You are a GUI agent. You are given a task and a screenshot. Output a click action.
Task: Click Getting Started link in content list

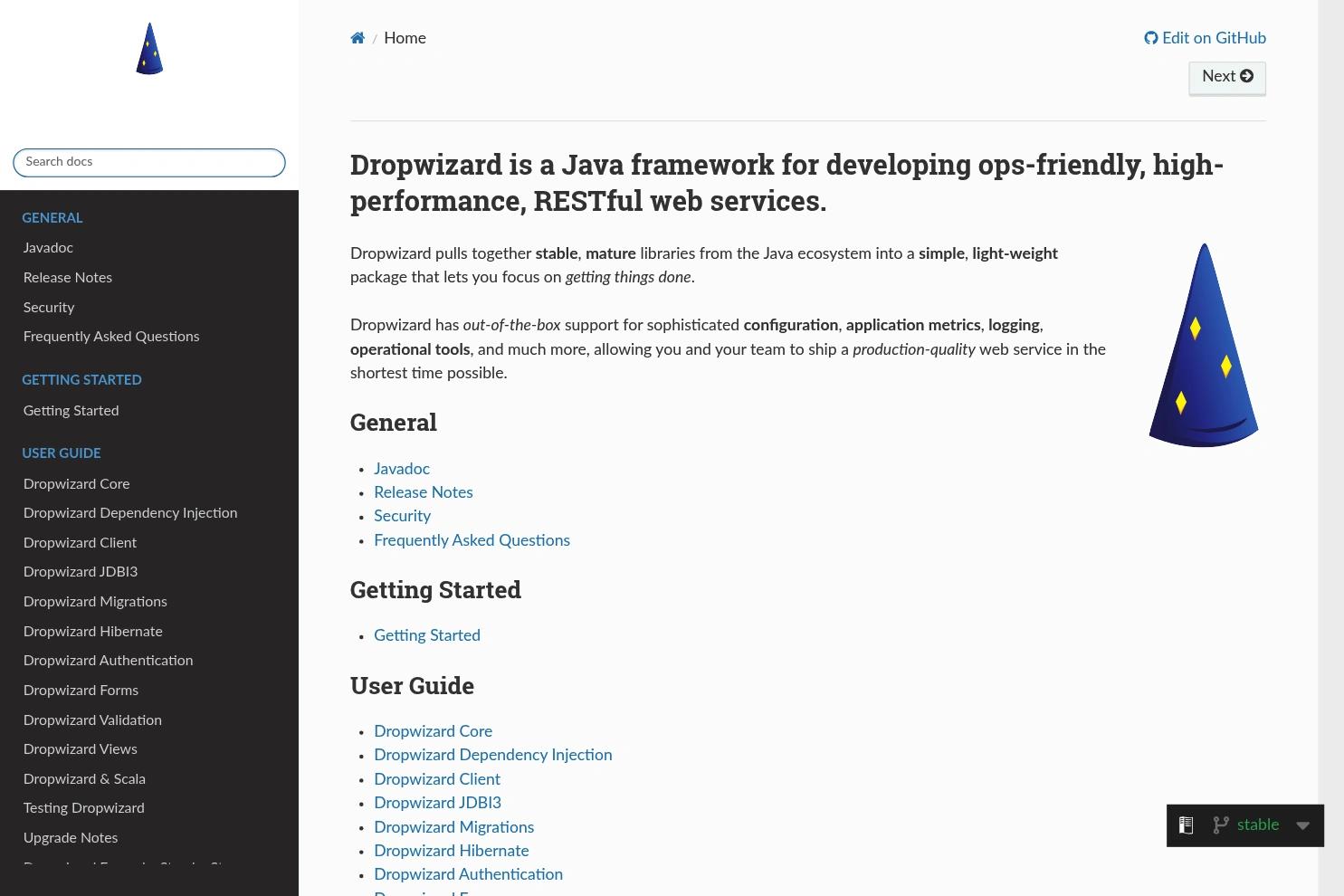pos(427,635)
